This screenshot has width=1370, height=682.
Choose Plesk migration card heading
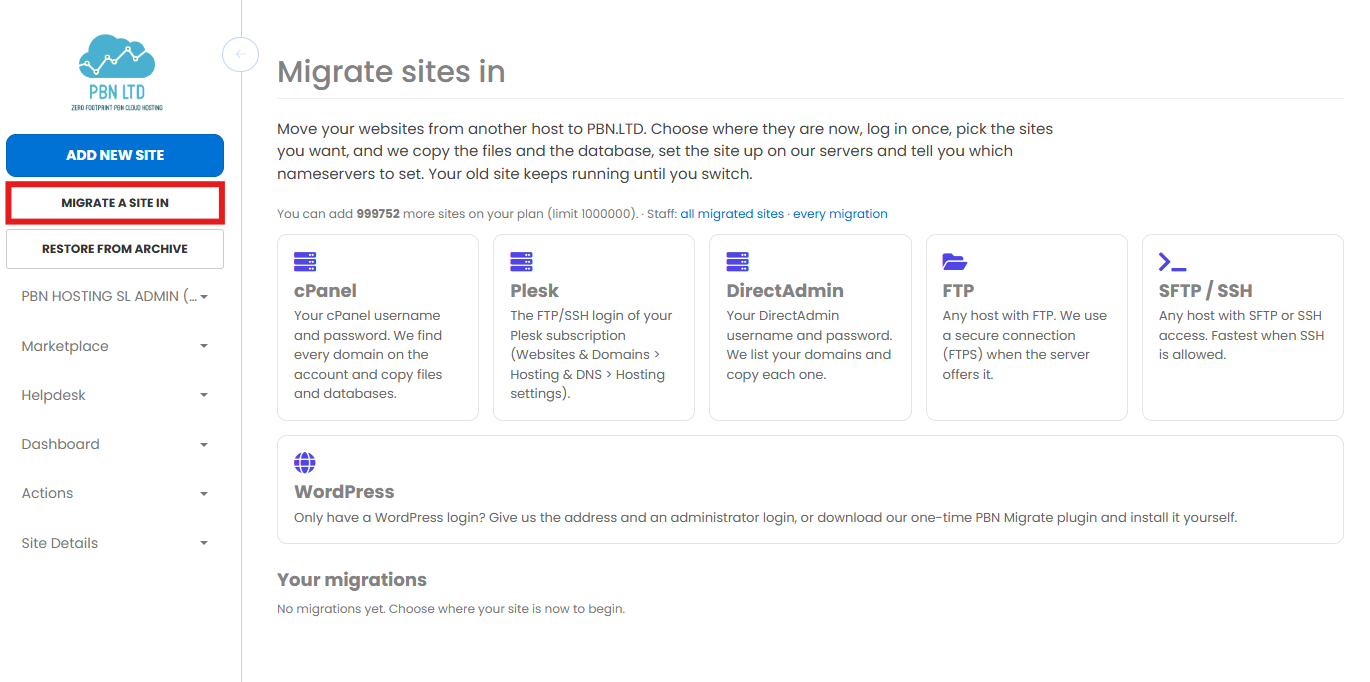tap(535, 291)
